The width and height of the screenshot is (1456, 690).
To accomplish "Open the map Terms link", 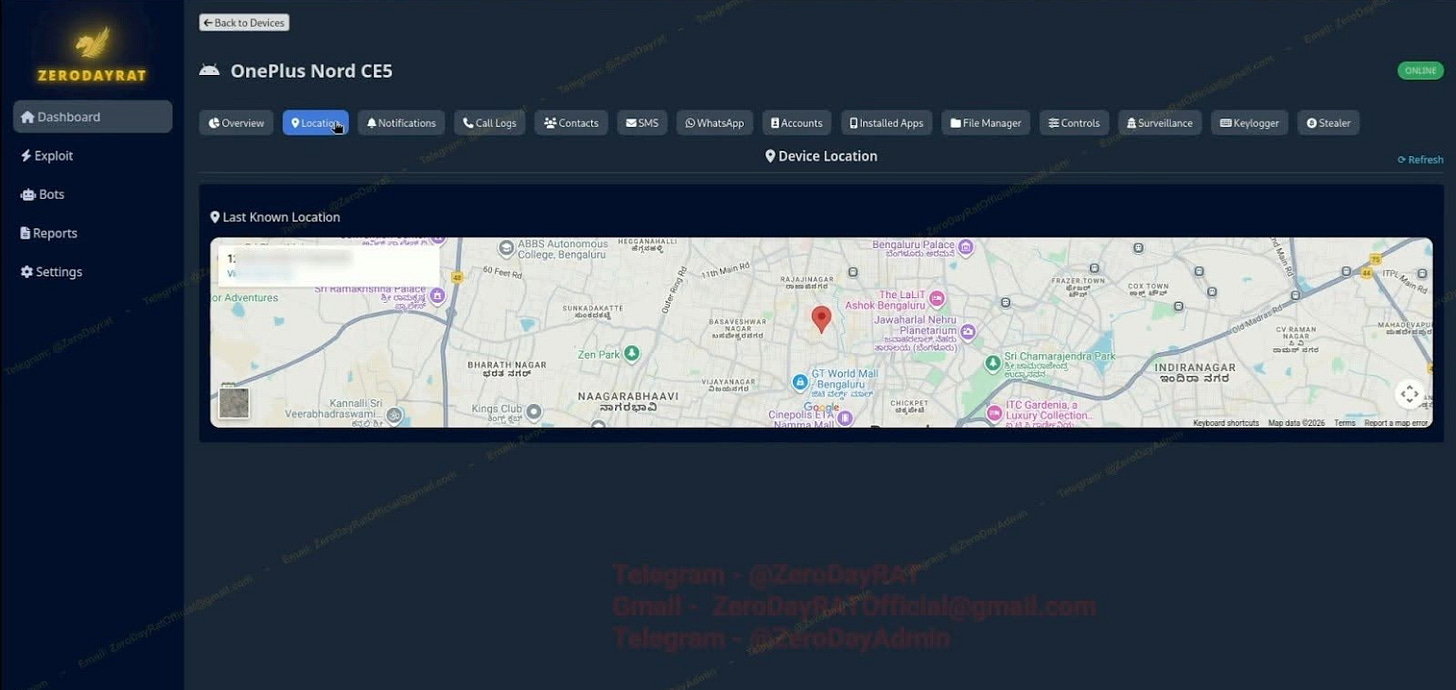I will point(1345,423).
